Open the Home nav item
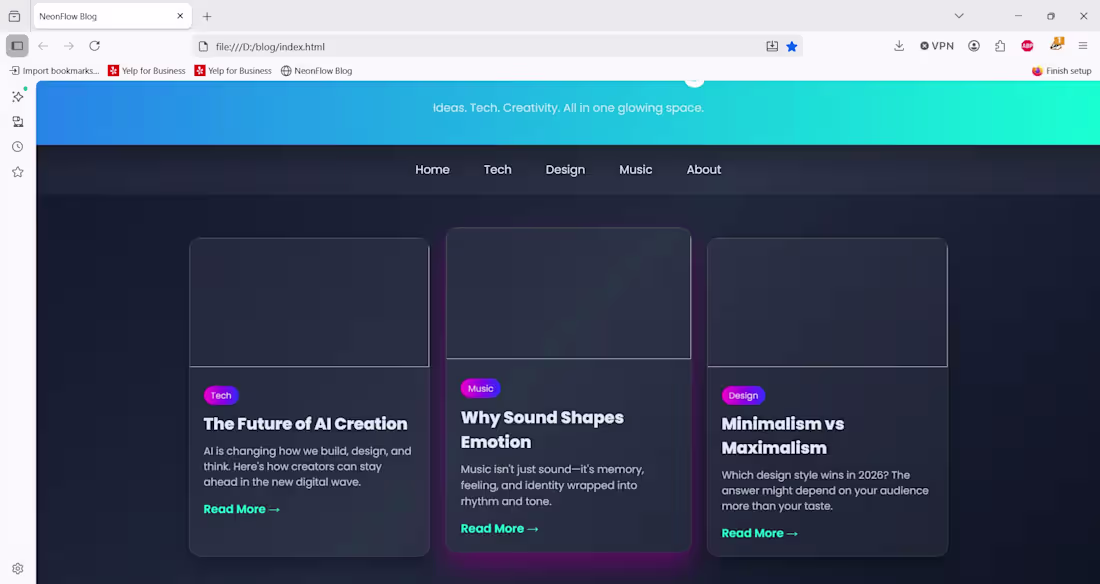 tap(432, 170)
